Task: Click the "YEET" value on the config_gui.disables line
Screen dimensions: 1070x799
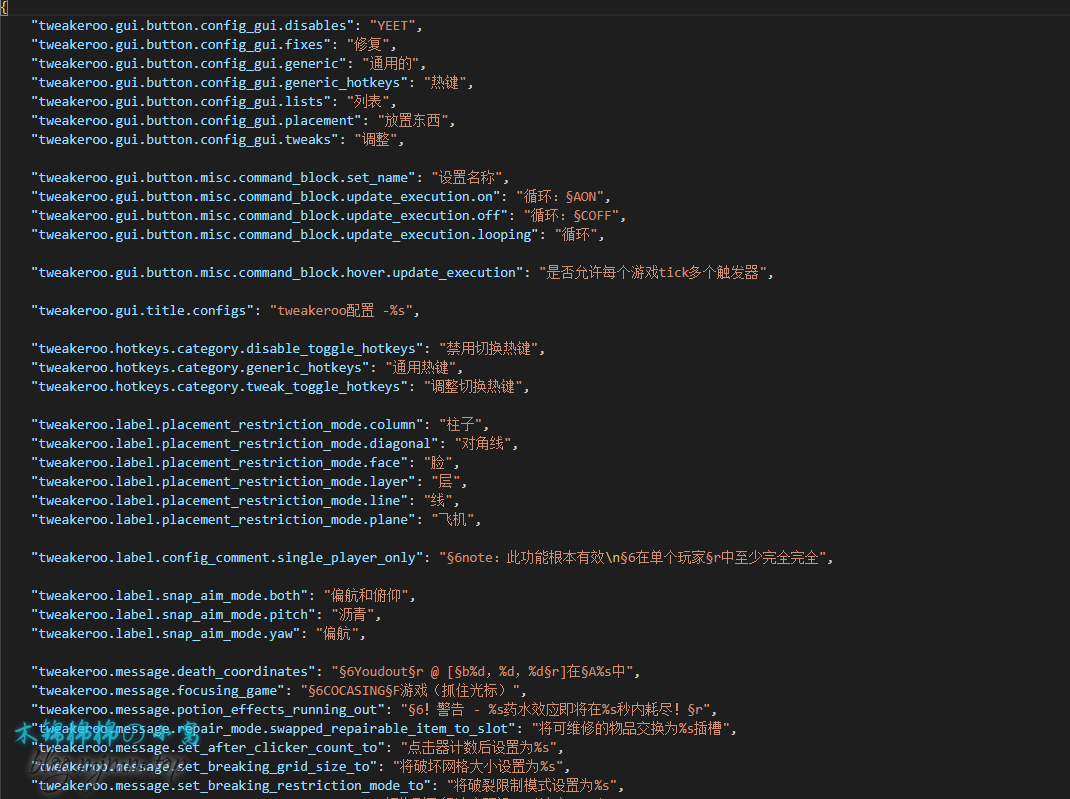Action: (392, 26)
